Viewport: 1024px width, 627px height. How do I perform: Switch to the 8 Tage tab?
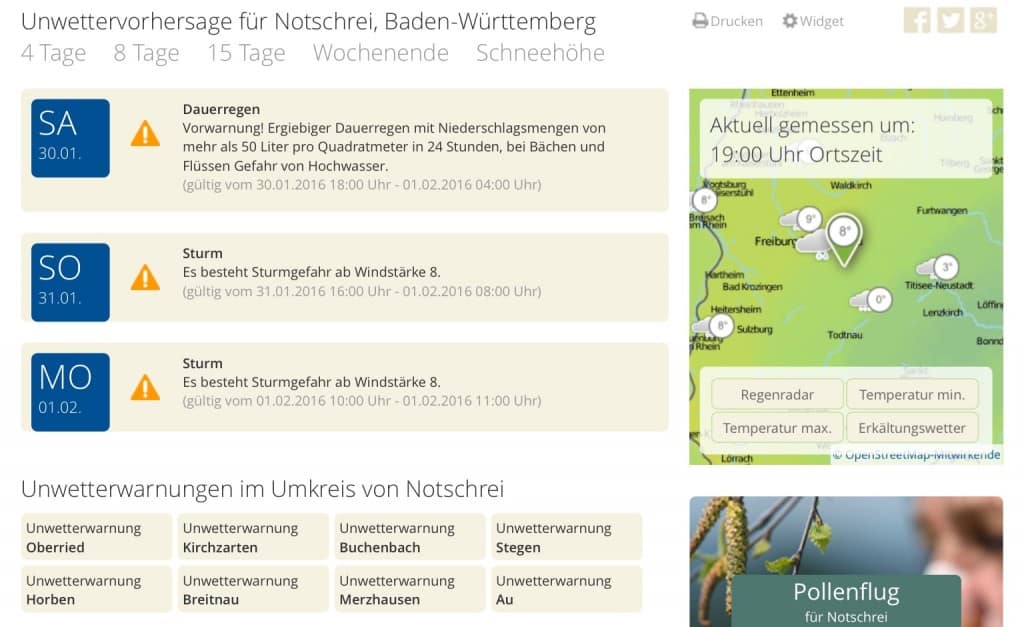pos(146,53)
